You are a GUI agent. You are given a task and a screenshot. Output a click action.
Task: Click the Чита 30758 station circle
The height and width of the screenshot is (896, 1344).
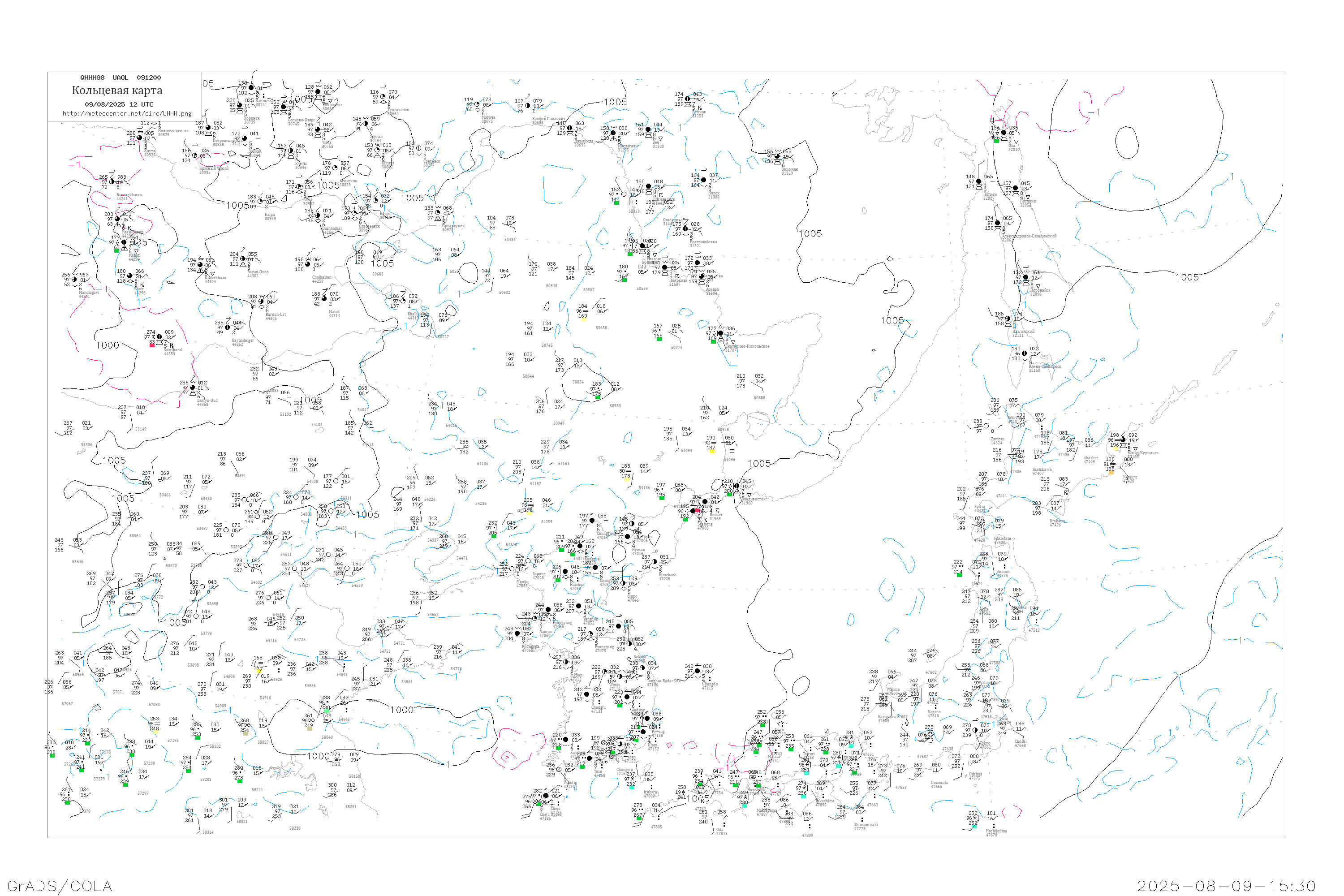[x=318, y=129]
